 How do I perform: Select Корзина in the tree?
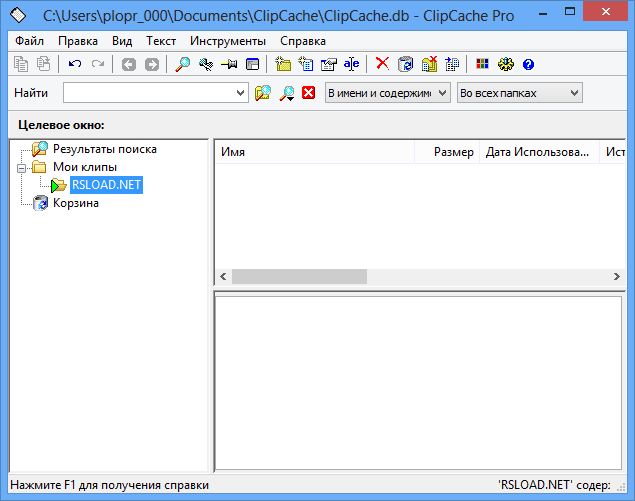[x=76, y=203]
